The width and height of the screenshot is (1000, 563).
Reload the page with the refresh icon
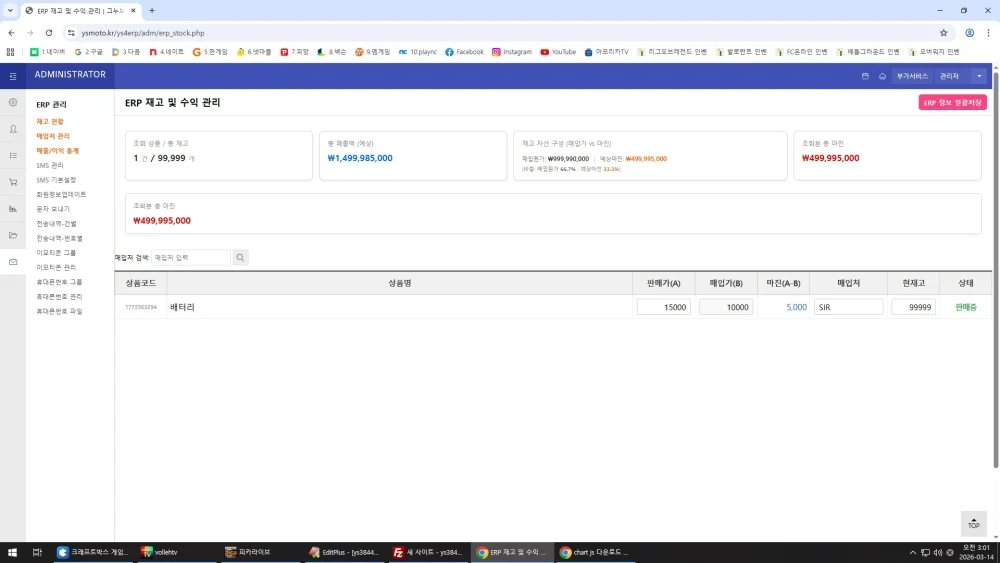48,33
